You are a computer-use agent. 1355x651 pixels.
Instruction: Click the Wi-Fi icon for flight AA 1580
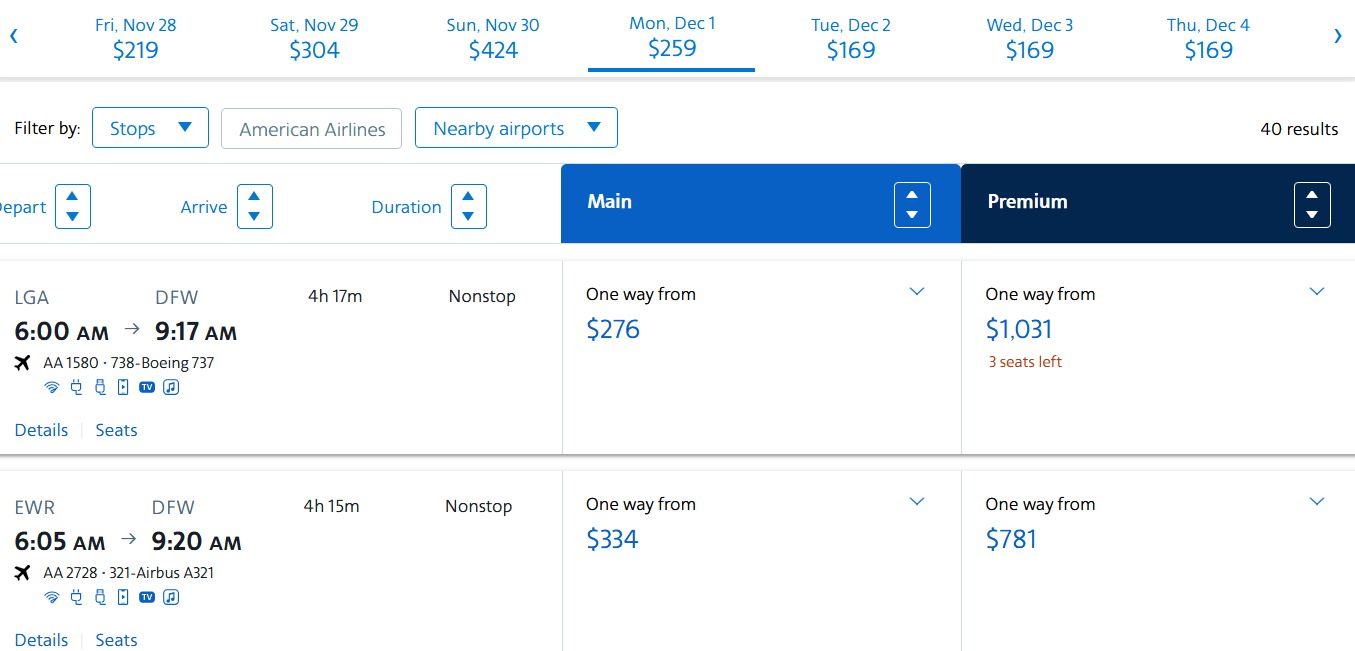point(52,387)
